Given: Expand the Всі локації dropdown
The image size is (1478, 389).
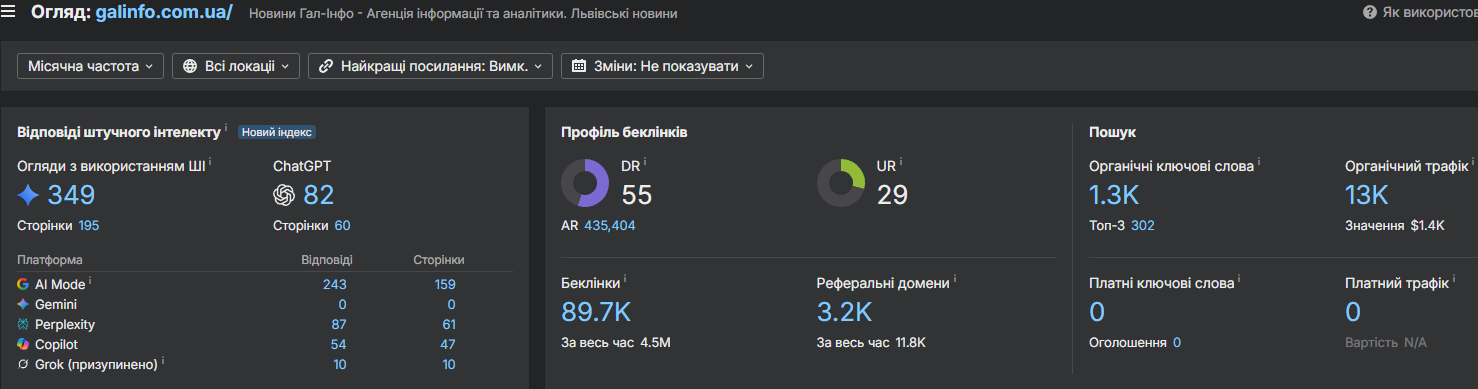Looking at the screenshot, I should [x=236, y=66].
